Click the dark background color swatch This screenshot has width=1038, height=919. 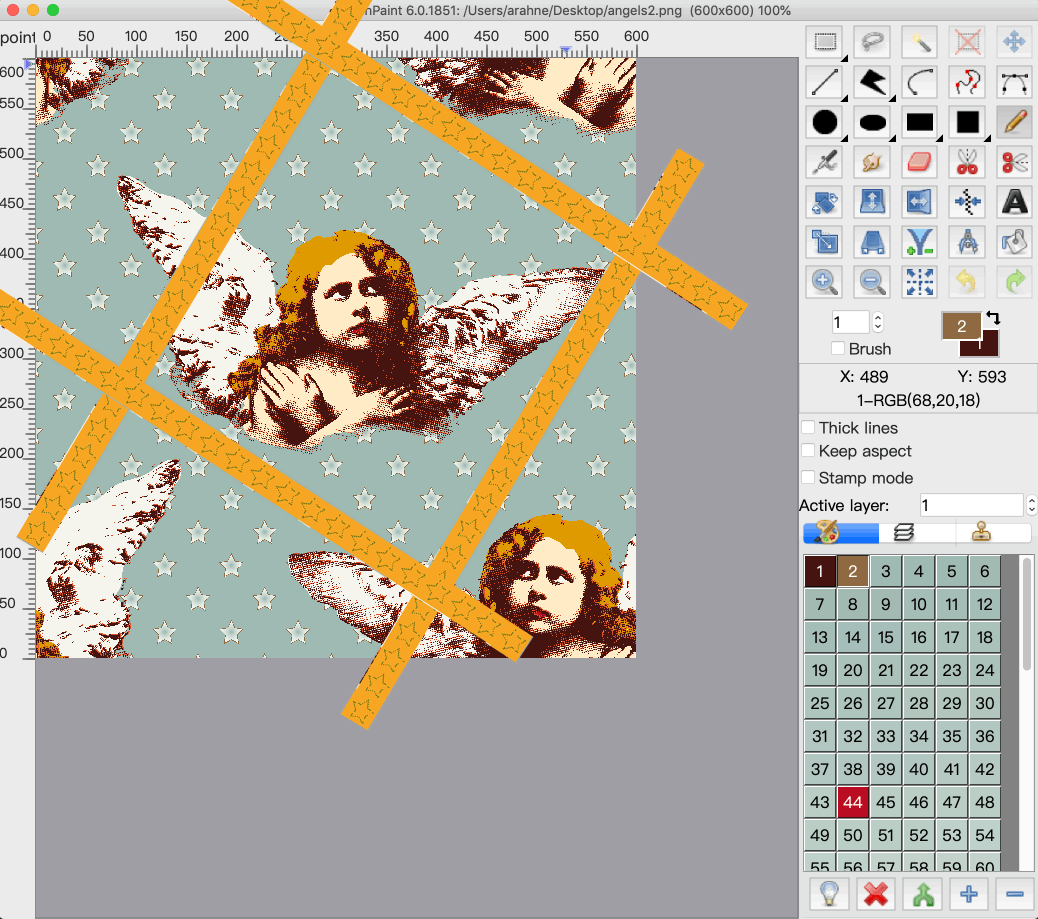[989, 345]
